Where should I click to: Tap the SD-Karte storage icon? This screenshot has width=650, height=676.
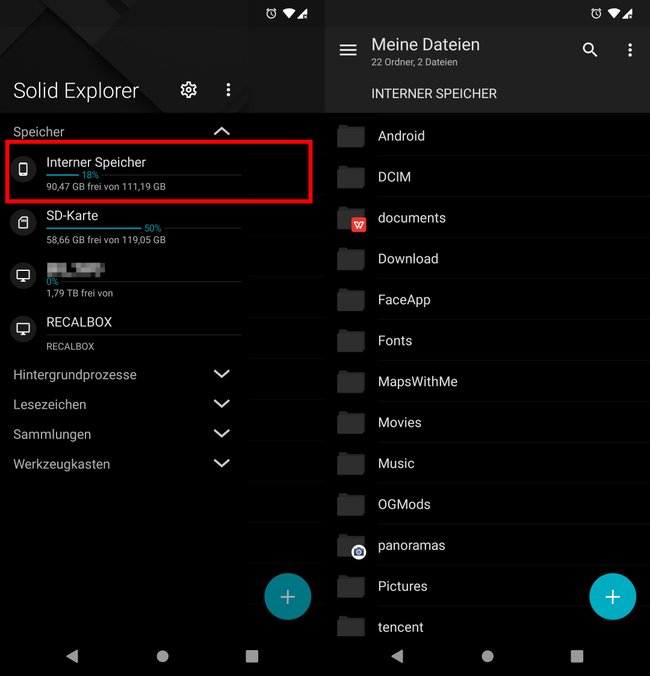pyautogui.click(x=23, y=222)
